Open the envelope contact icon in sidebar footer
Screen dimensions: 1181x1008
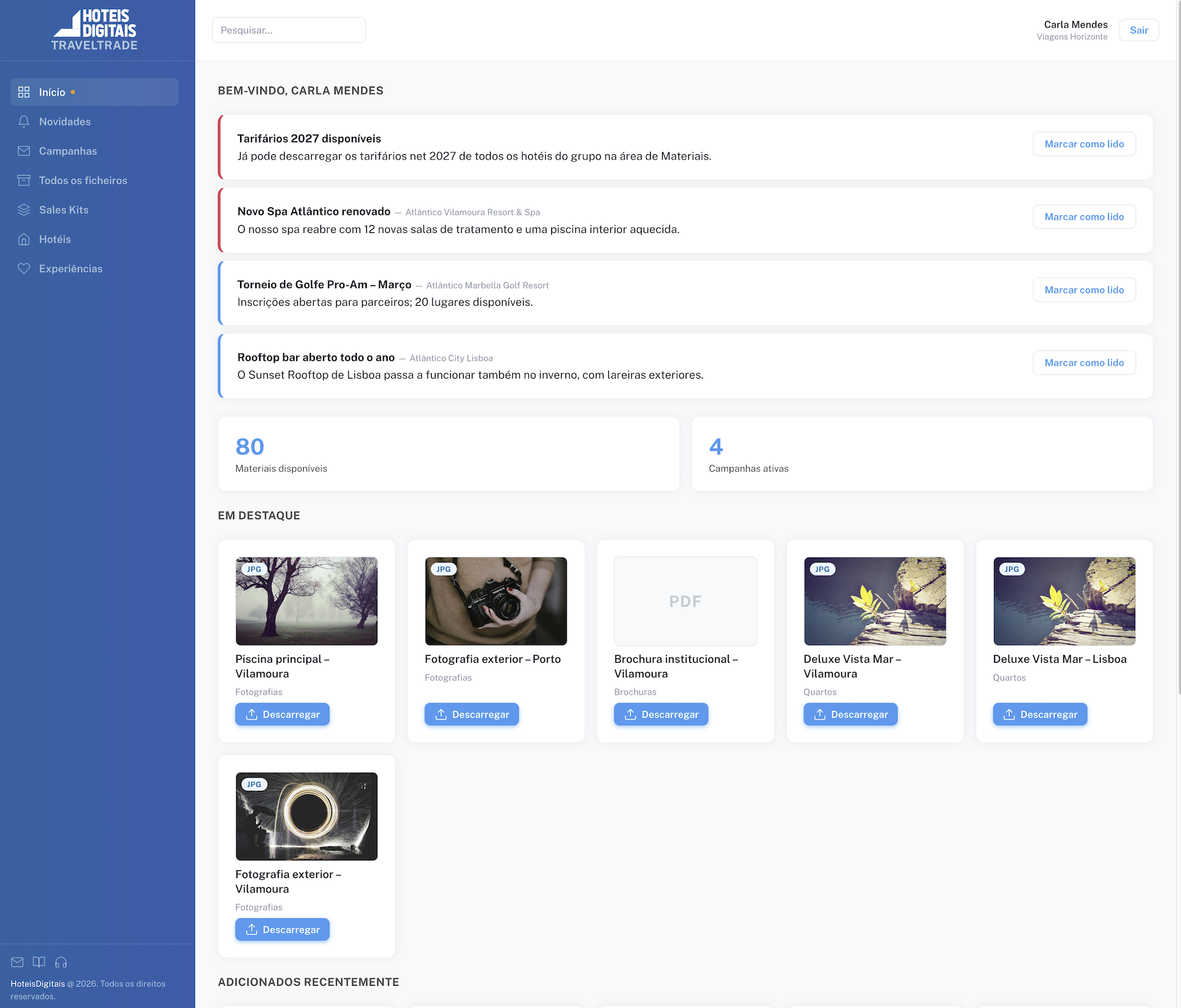click(x=17, y=962)
